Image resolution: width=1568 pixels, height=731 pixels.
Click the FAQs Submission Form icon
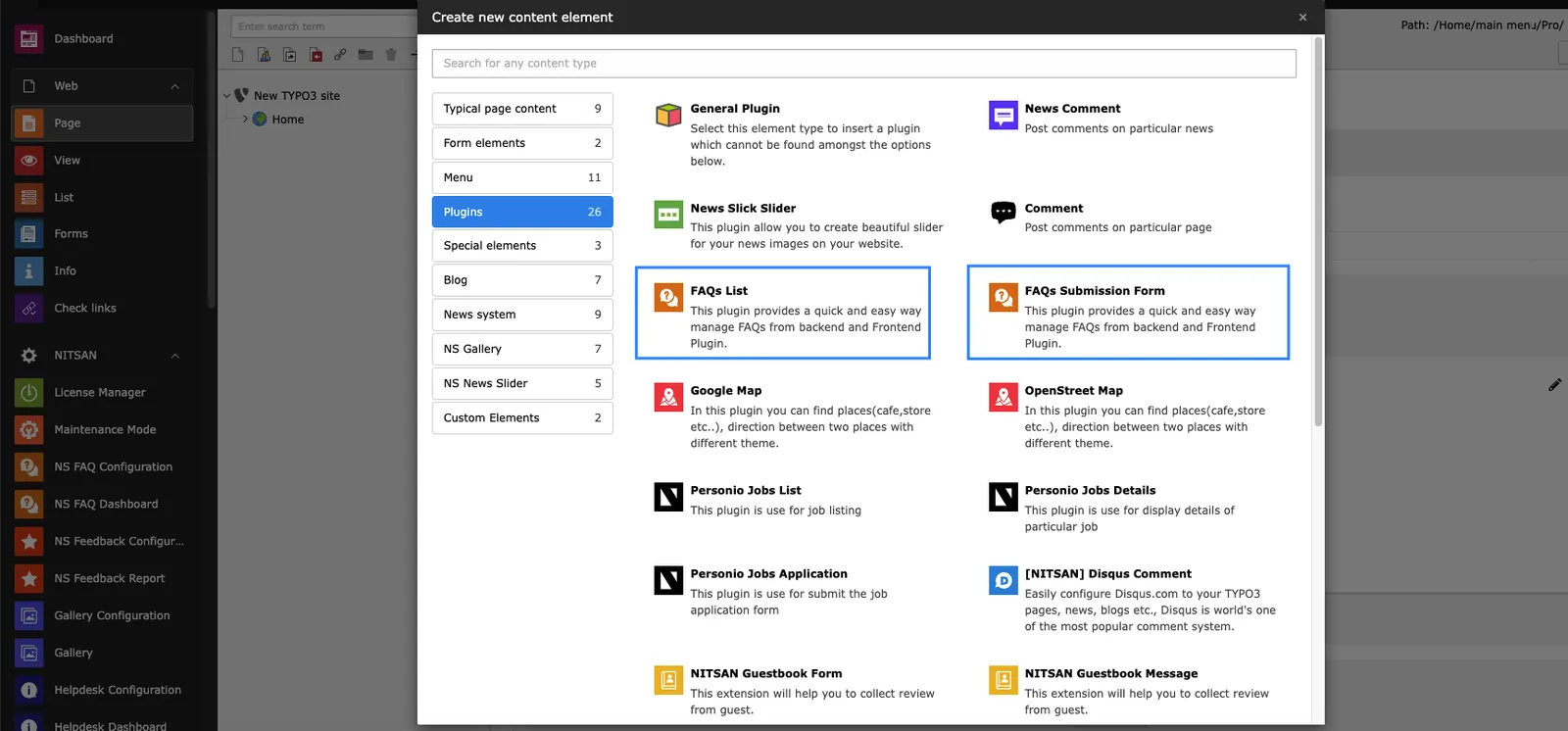[1004, 298]
